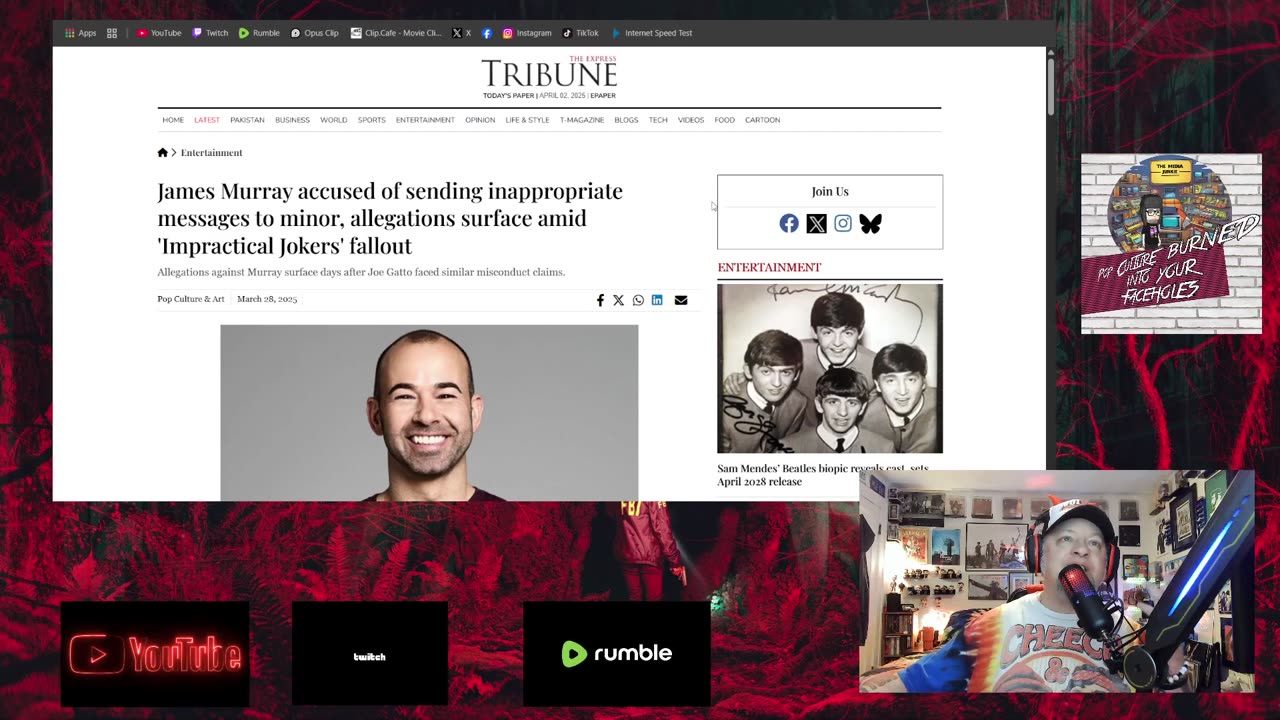Click the home icon in breadcrumb
The image size is (1280, 720).
click(162, 153)
